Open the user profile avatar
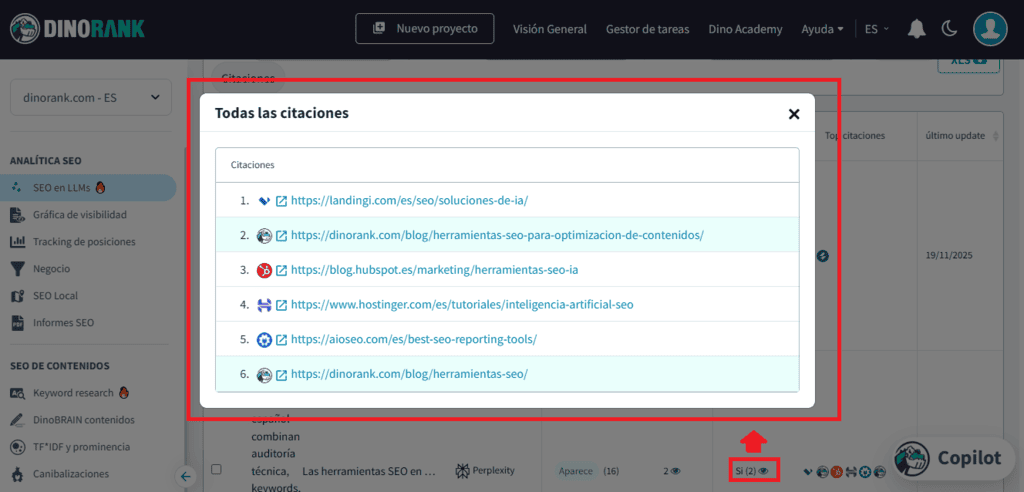Viewport: 1024px width, 492px height. [990, 29]
